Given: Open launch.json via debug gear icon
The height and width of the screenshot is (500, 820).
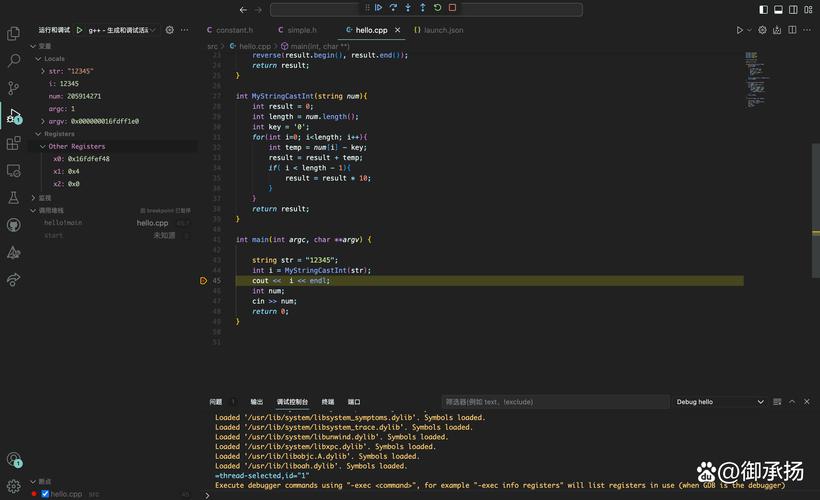Looking at the screenshot, I should coord(169,30).
